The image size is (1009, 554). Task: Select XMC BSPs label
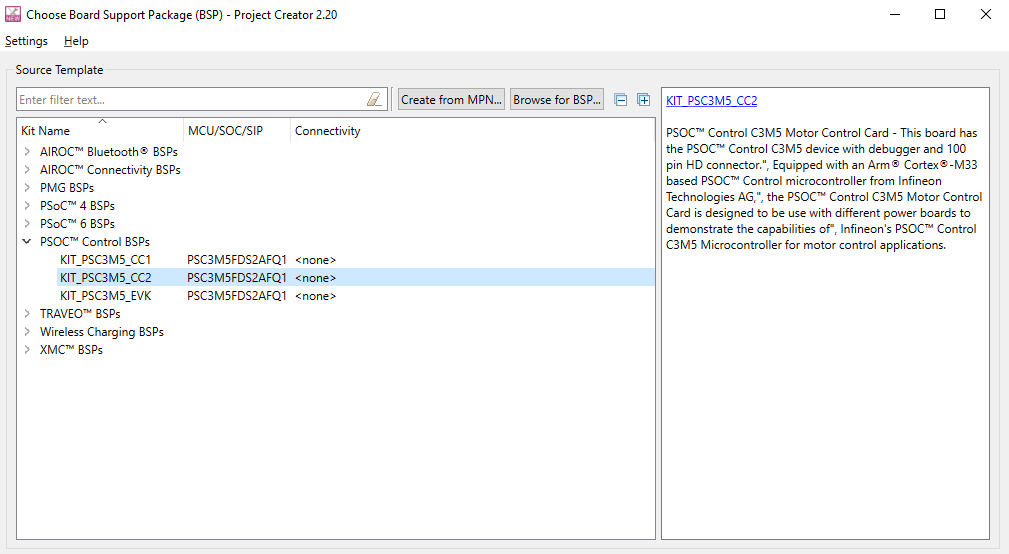(71, 350)
